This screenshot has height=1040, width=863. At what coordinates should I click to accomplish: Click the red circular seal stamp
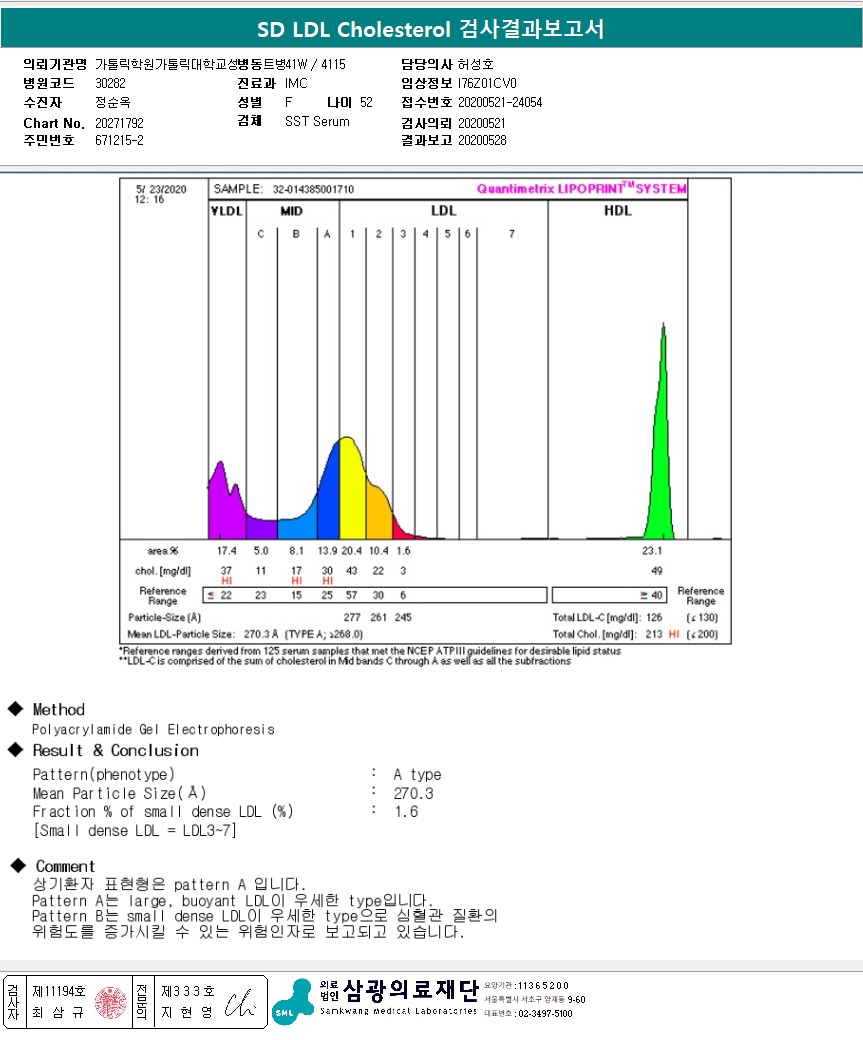pyautogui.click(x=110, y=1002)
